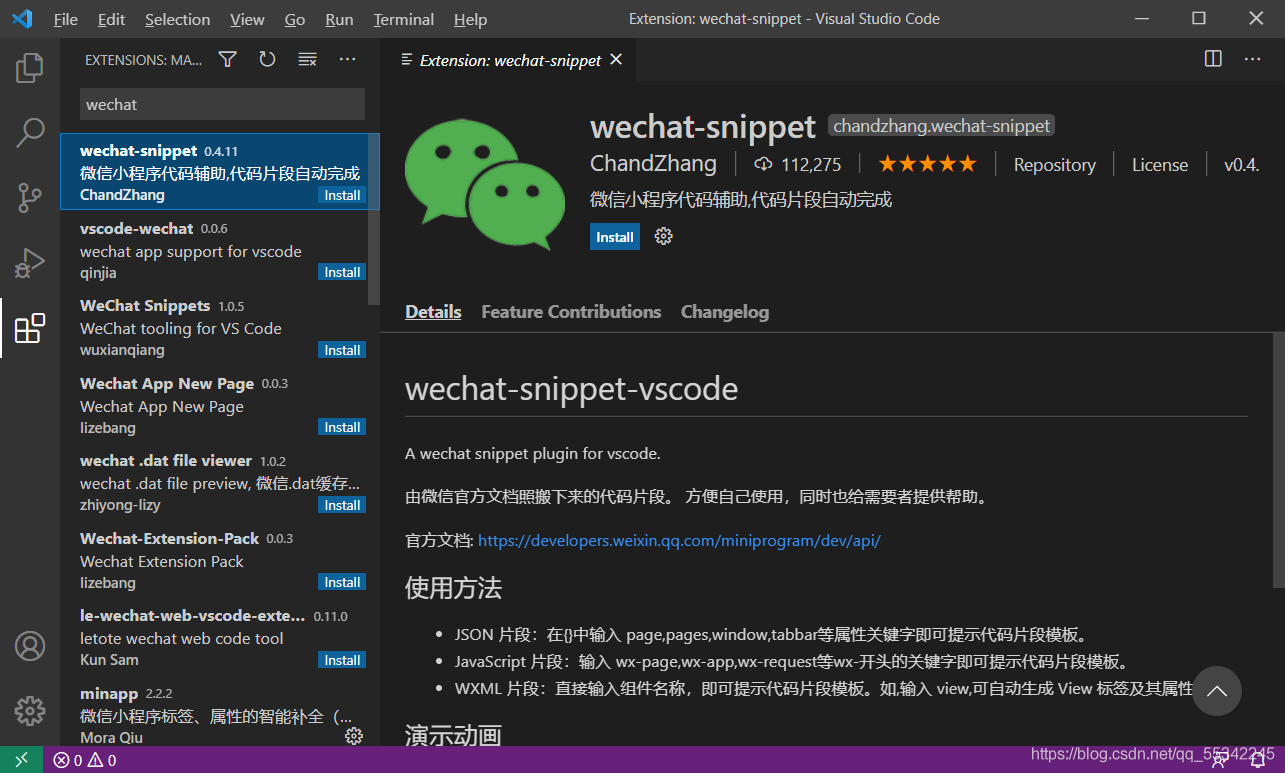Close the Extension: wechat-snippet tab
This screenshot has width=1285, height=773.
[616, 60]
